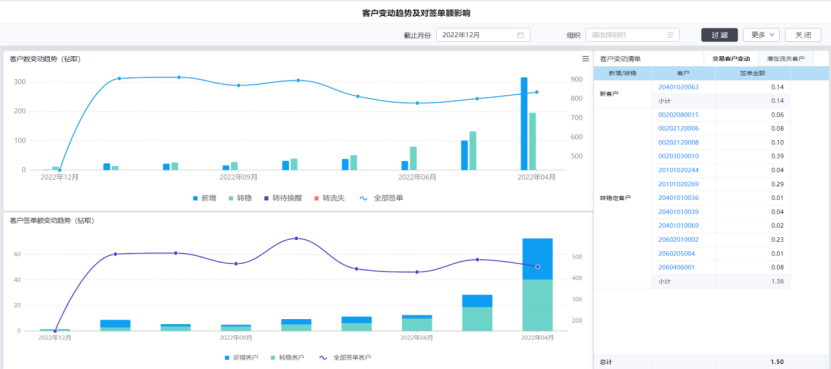Expand the 更多 dropdown

pyautogui.click(x=761, y=35)
